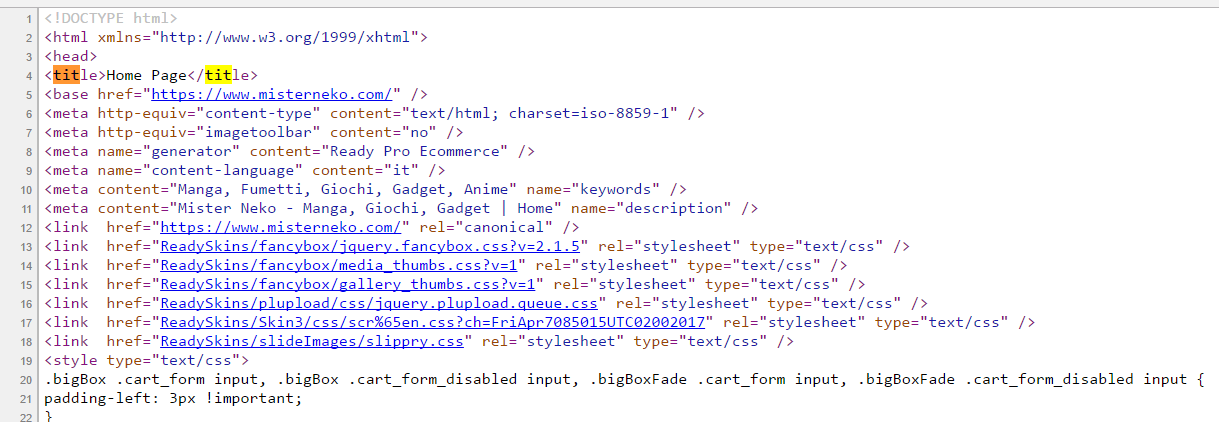Click the closing brace on line 22
This screenshot has width=1219, height=422.
(48, 414)
